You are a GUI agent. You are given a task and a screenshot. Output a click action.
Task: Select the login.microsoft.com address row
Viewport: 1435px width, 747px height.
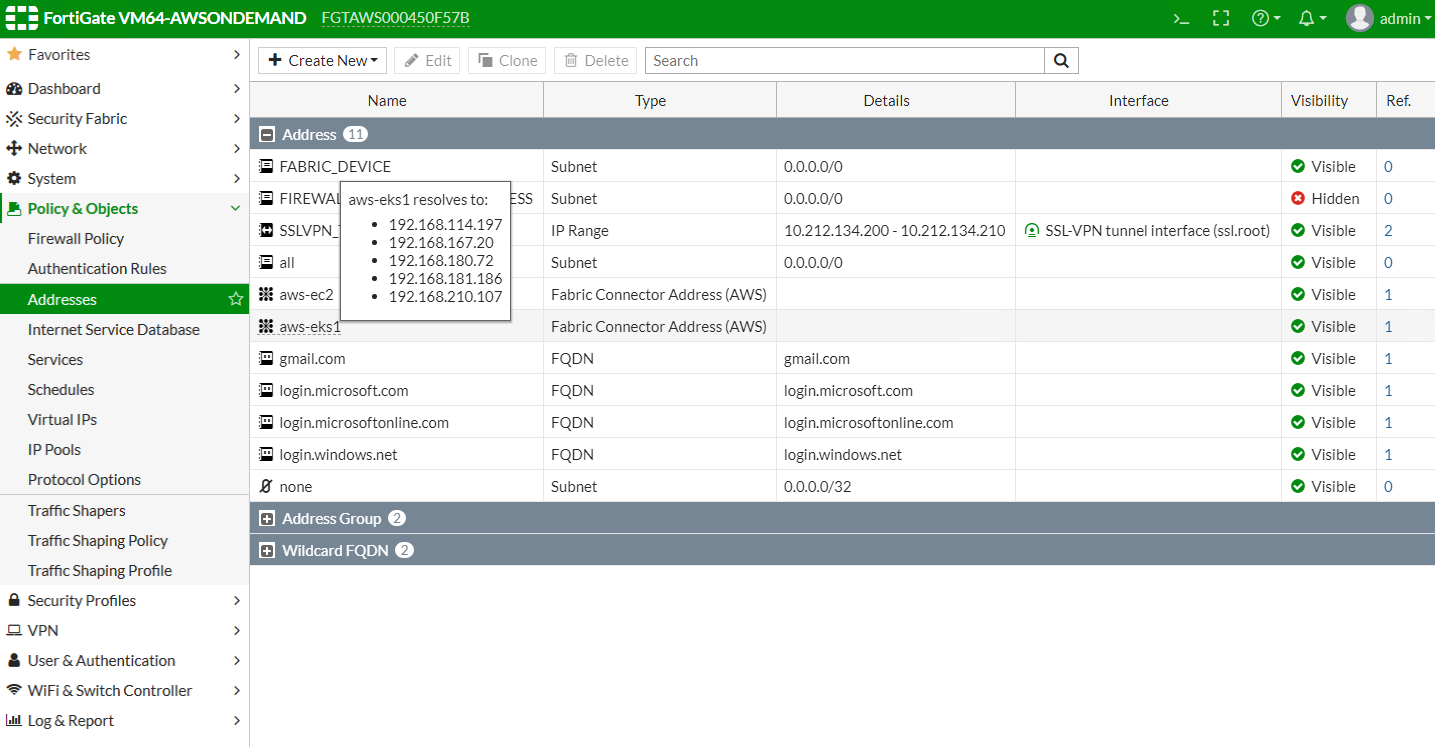point(842,391)
